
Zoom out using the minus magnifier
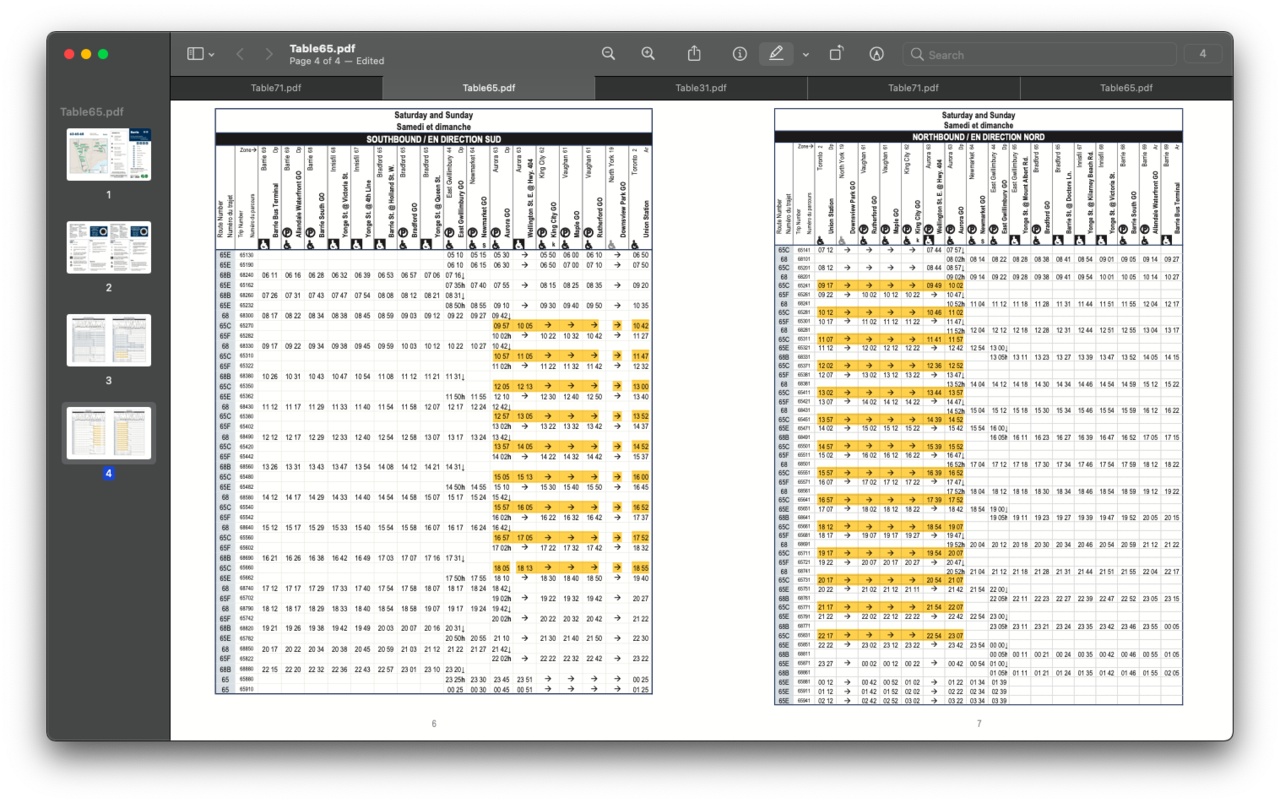click(608, 54)
